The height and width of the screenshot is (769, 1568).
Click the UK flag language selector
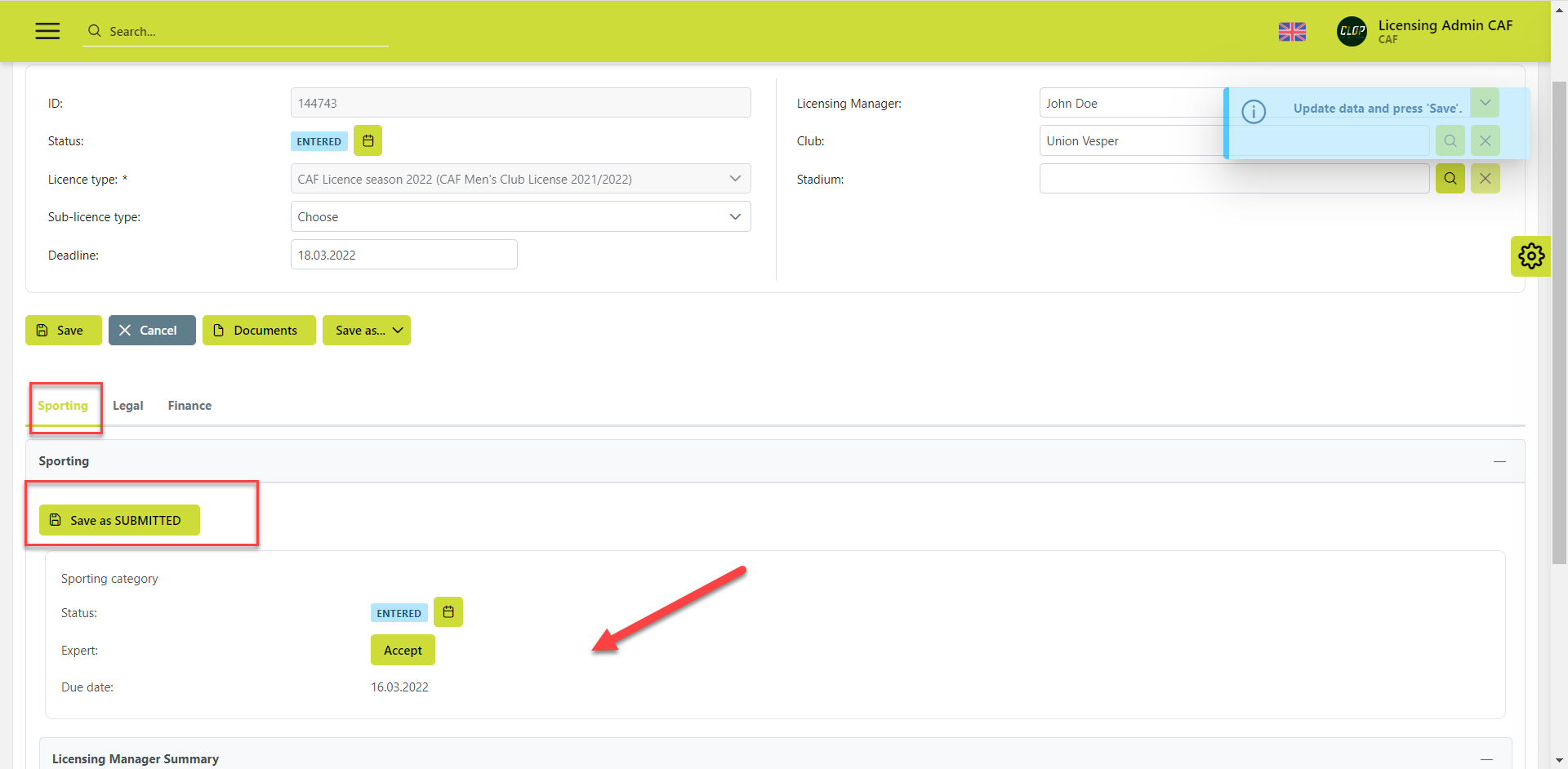(x=1291, y=32)
